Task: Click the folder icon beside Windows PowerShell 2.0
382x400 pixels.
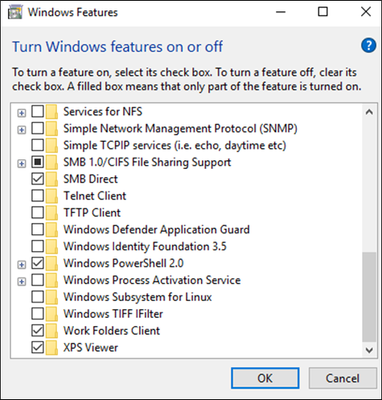Action: tap(52, 263)
